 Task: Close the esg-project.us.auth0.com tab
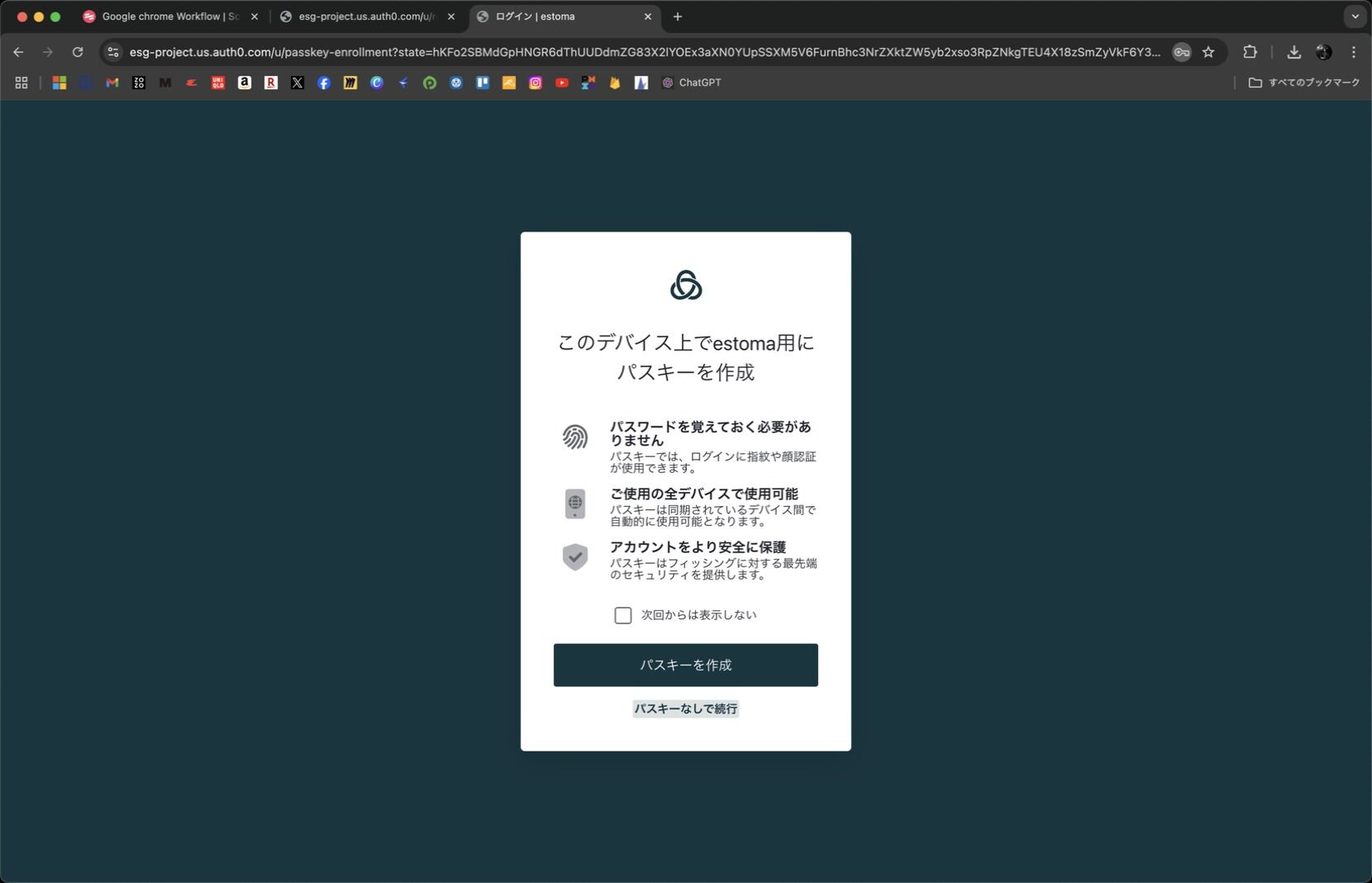pyautogui.click(x=451, y=17)
